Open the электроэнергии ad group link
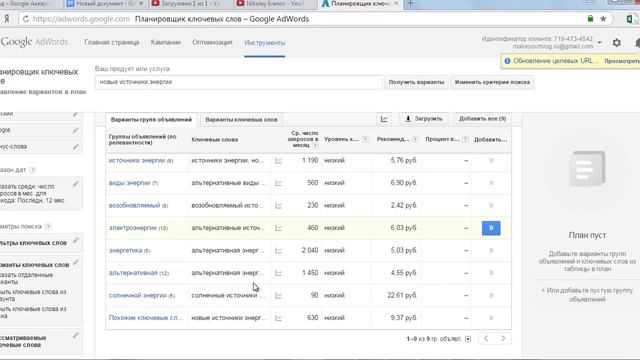Image resolution: width=640 pixels, height=360 pixels. coord(133,228)
